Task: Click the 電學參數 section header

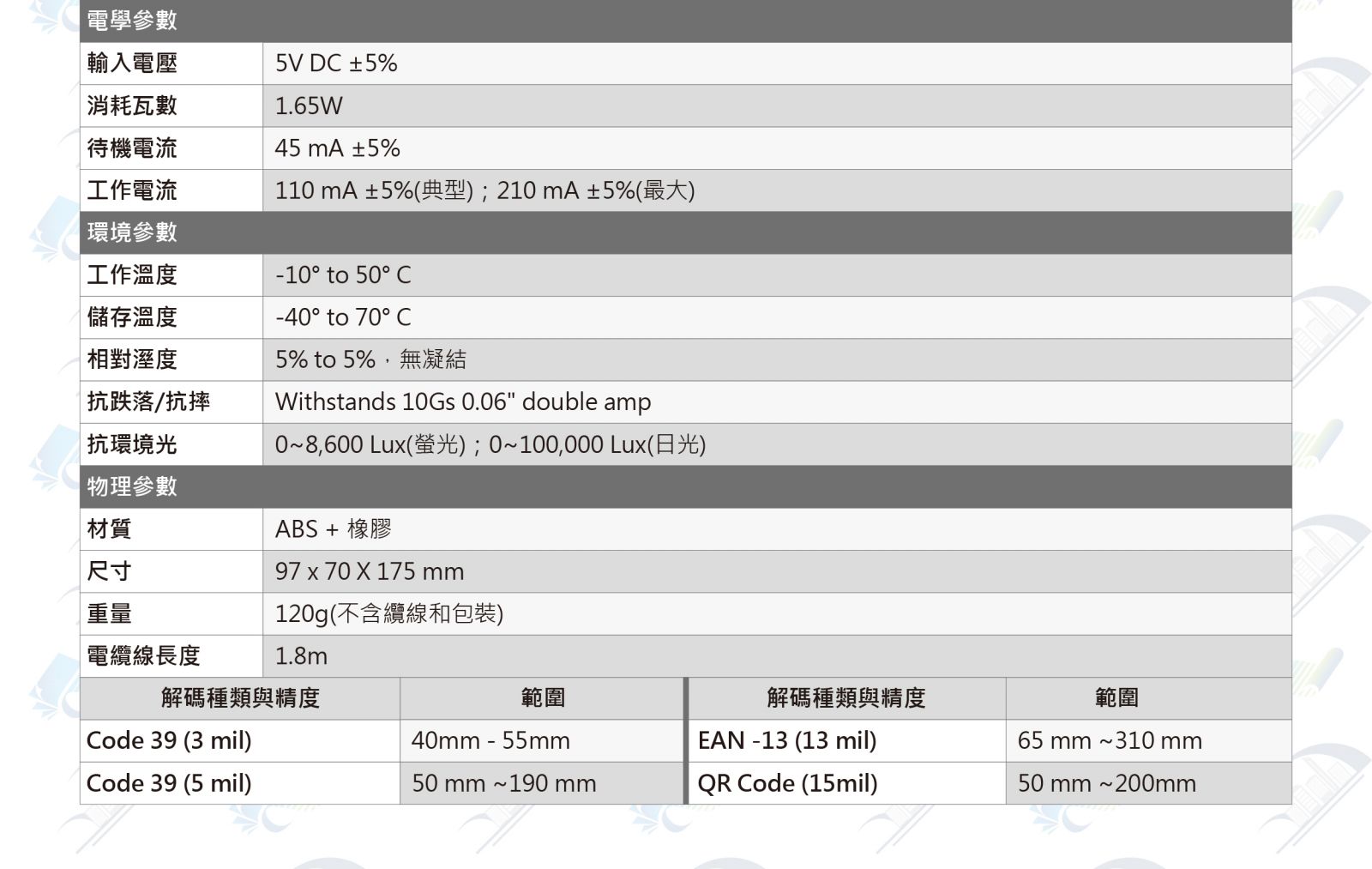Action: (132, 20)
